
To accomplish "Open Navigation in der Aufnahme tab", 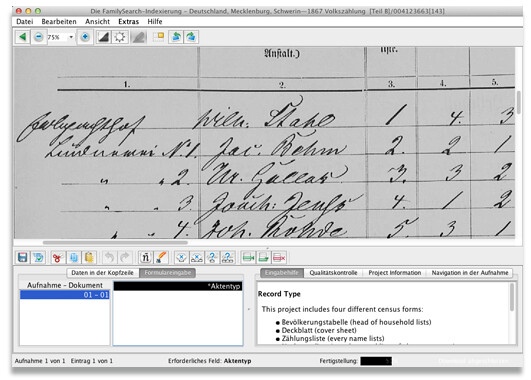I will click(x=470, y=273).
